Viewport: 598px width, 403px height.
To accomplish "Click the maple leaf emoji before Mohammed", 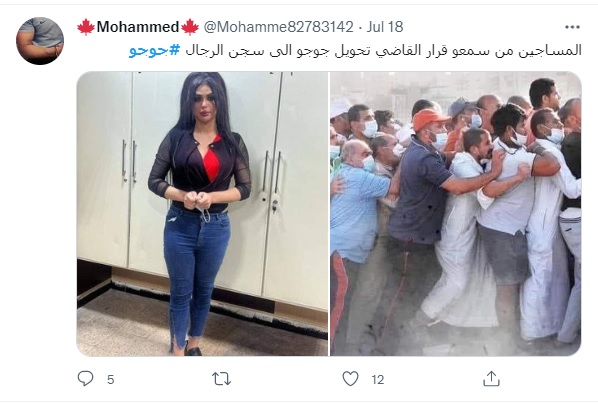I will click(86, 27).
